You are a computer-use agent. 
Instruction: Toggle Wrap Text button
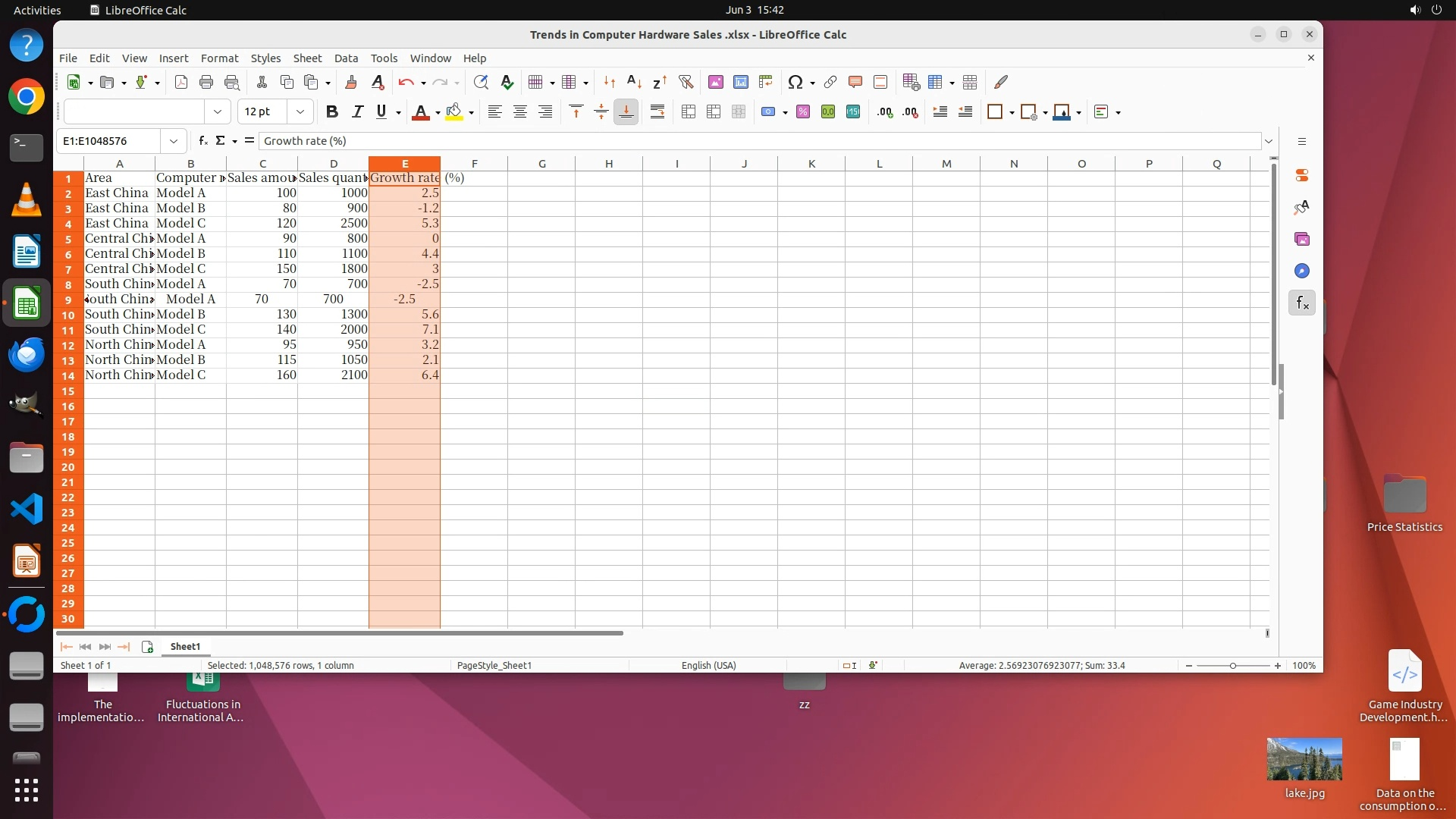(x=657, y=112)
